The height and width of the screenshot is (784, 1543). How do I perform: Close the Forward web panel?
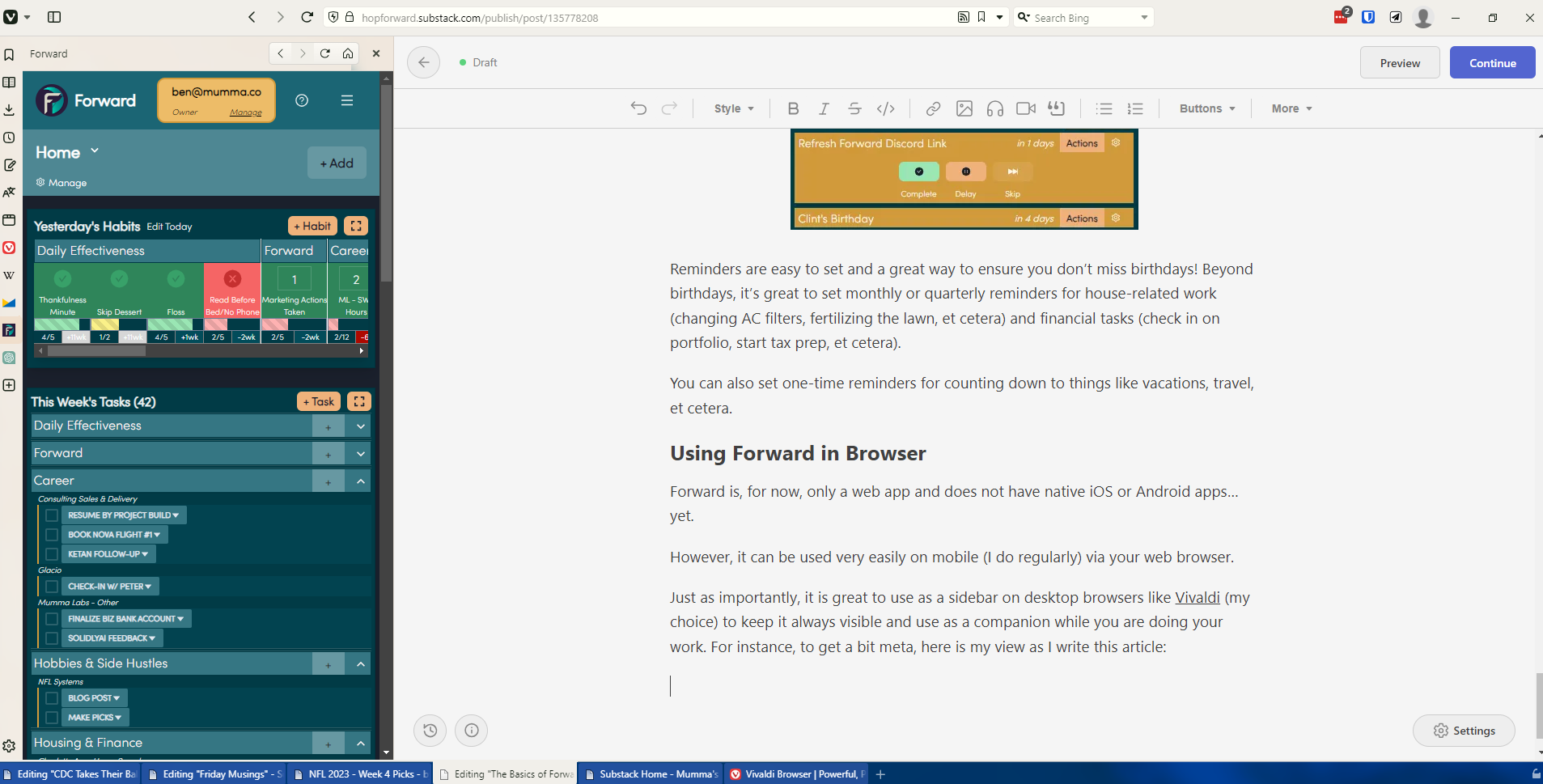tap(376, 53)
